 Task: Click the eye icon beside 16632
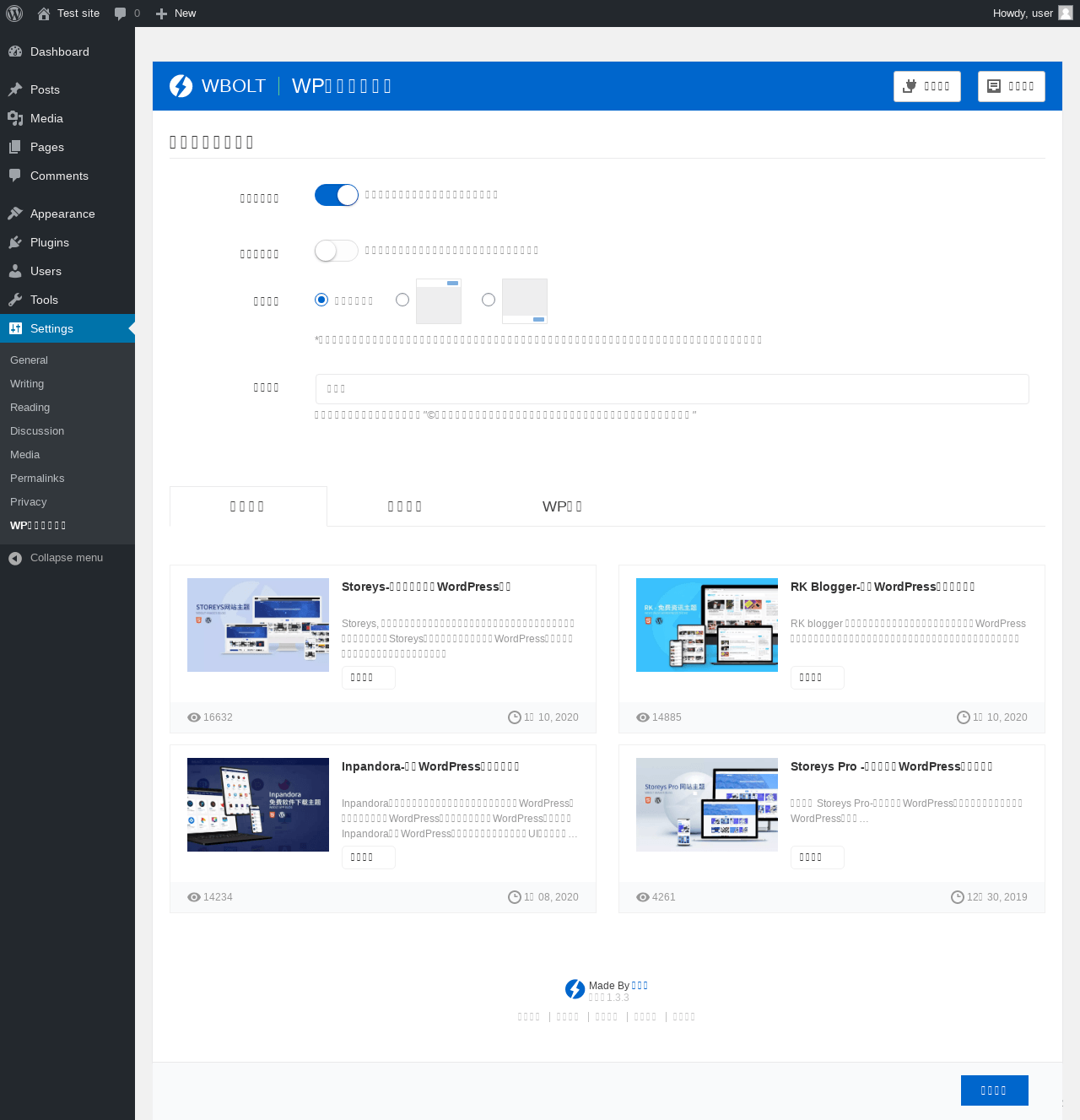pyautogui.click(x=194, y=717)
